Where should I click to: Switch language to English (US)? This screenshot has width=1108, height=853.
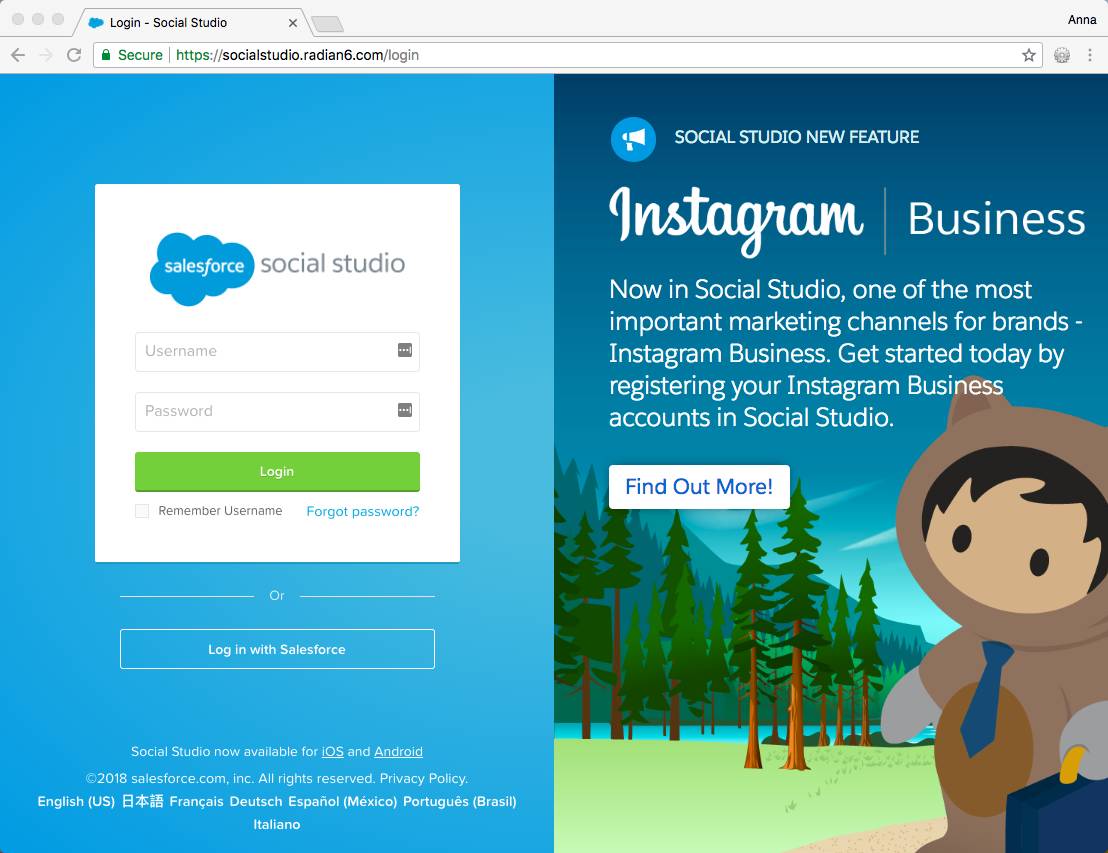76,801
